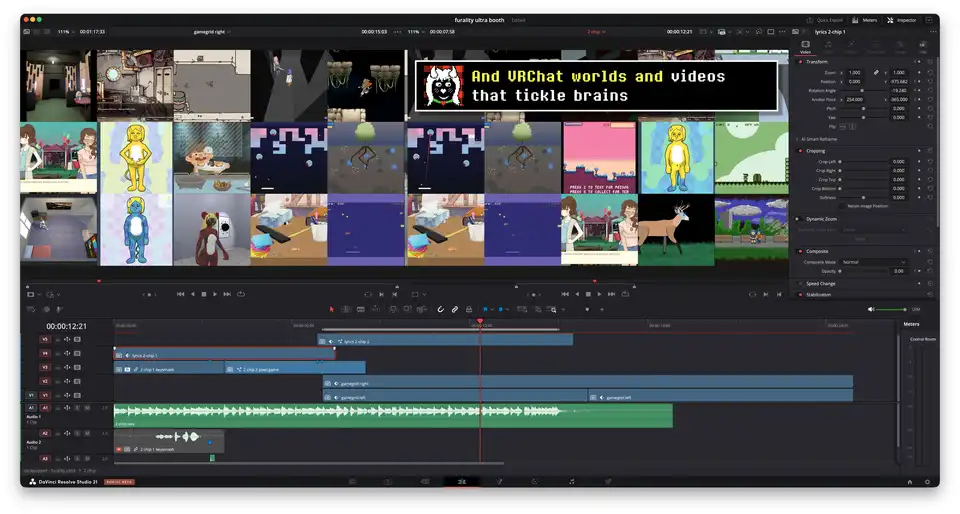Click the blue Flag icon
Viewport: 960px width, 514px height.
[x=486, y=310]
